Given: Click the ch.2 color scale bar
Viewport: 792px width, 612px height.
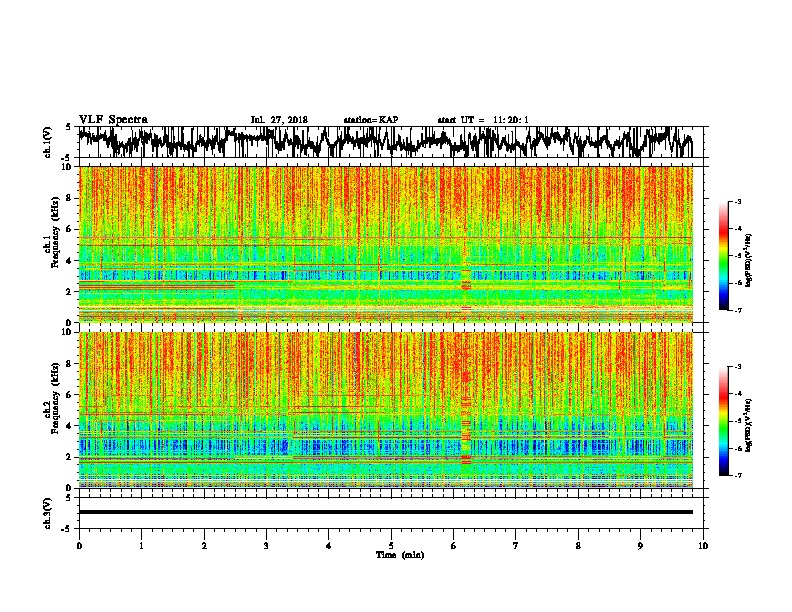Looking at the screenshot, I should click(723, 421).
